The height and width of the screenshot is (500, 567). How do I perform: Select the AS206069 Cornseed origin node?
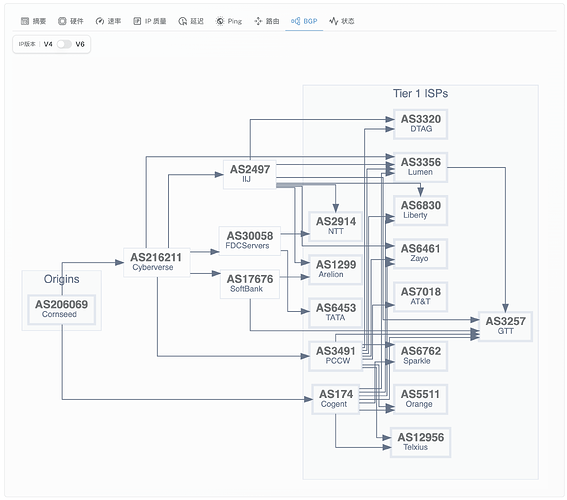click(61, 309)
